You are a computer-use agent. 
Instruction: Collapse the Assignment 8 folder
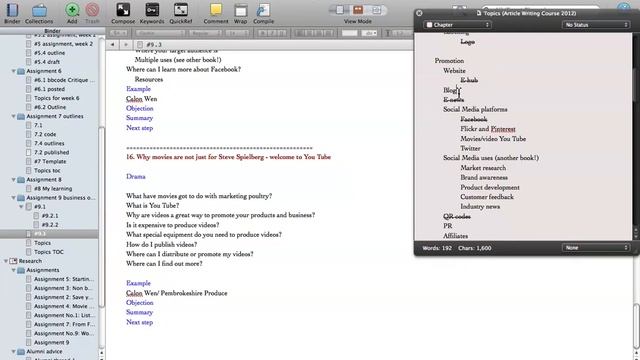13,180
